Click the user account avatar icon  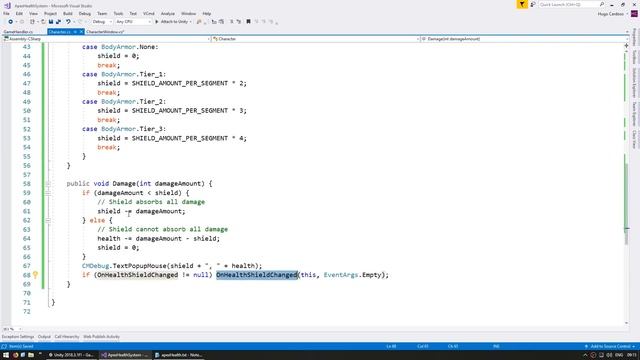pyautogui.click(x=634, y=14)
